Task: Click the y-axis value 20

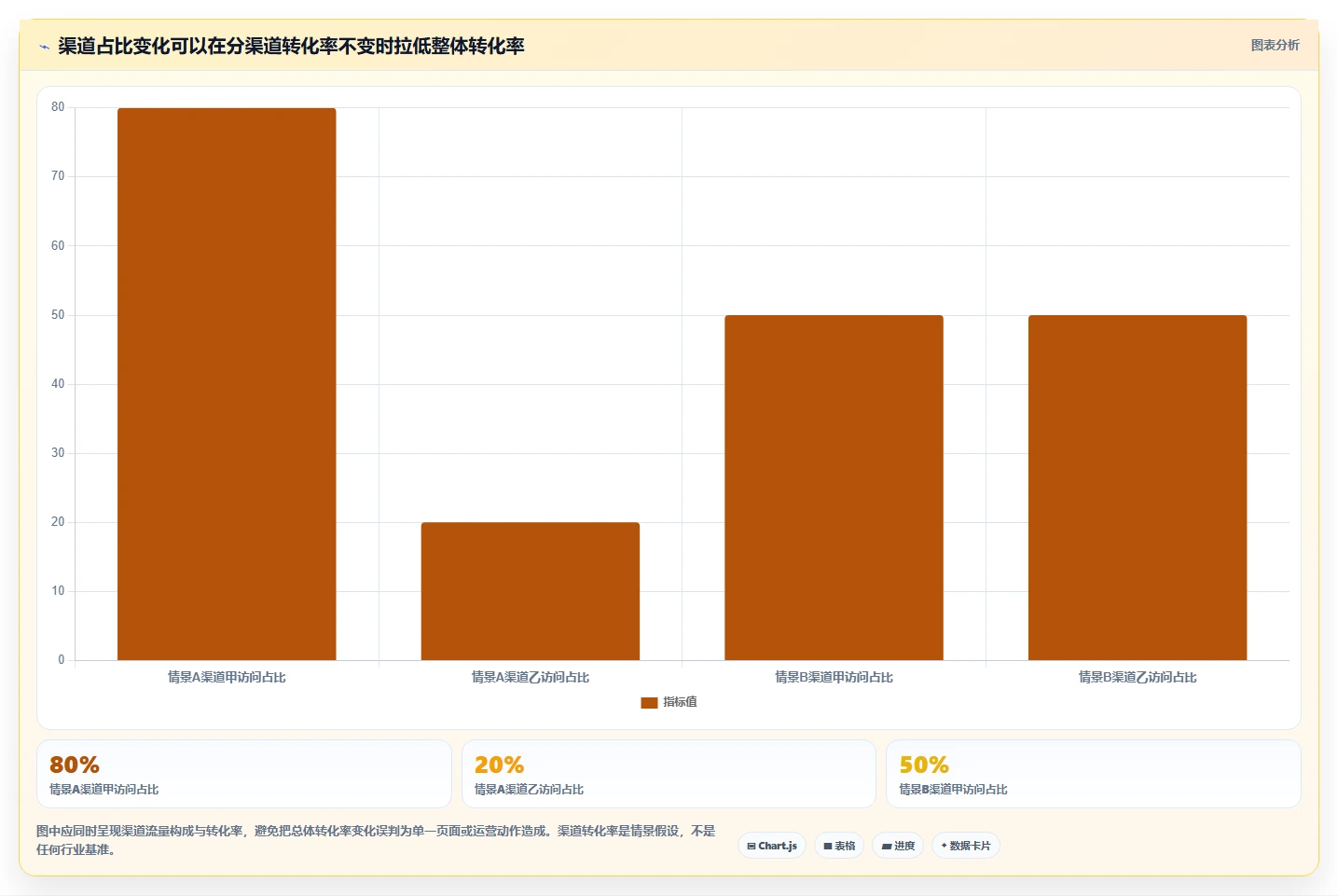Action: [58, 522]
